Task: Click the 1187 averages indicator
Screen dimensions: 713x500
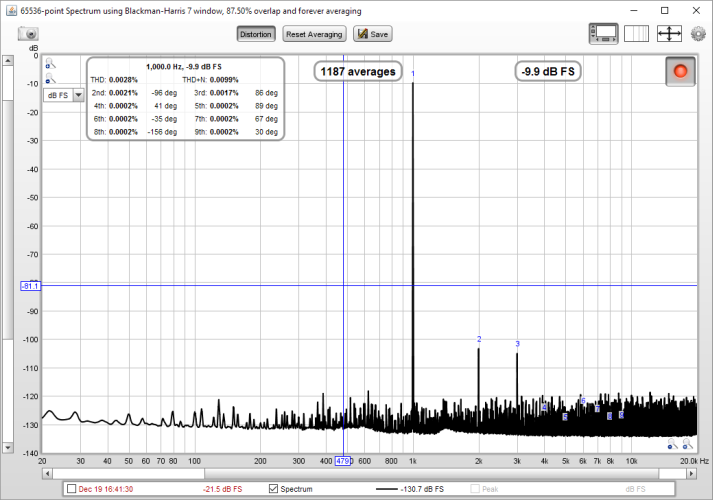Action: click(x=358, y=72)
